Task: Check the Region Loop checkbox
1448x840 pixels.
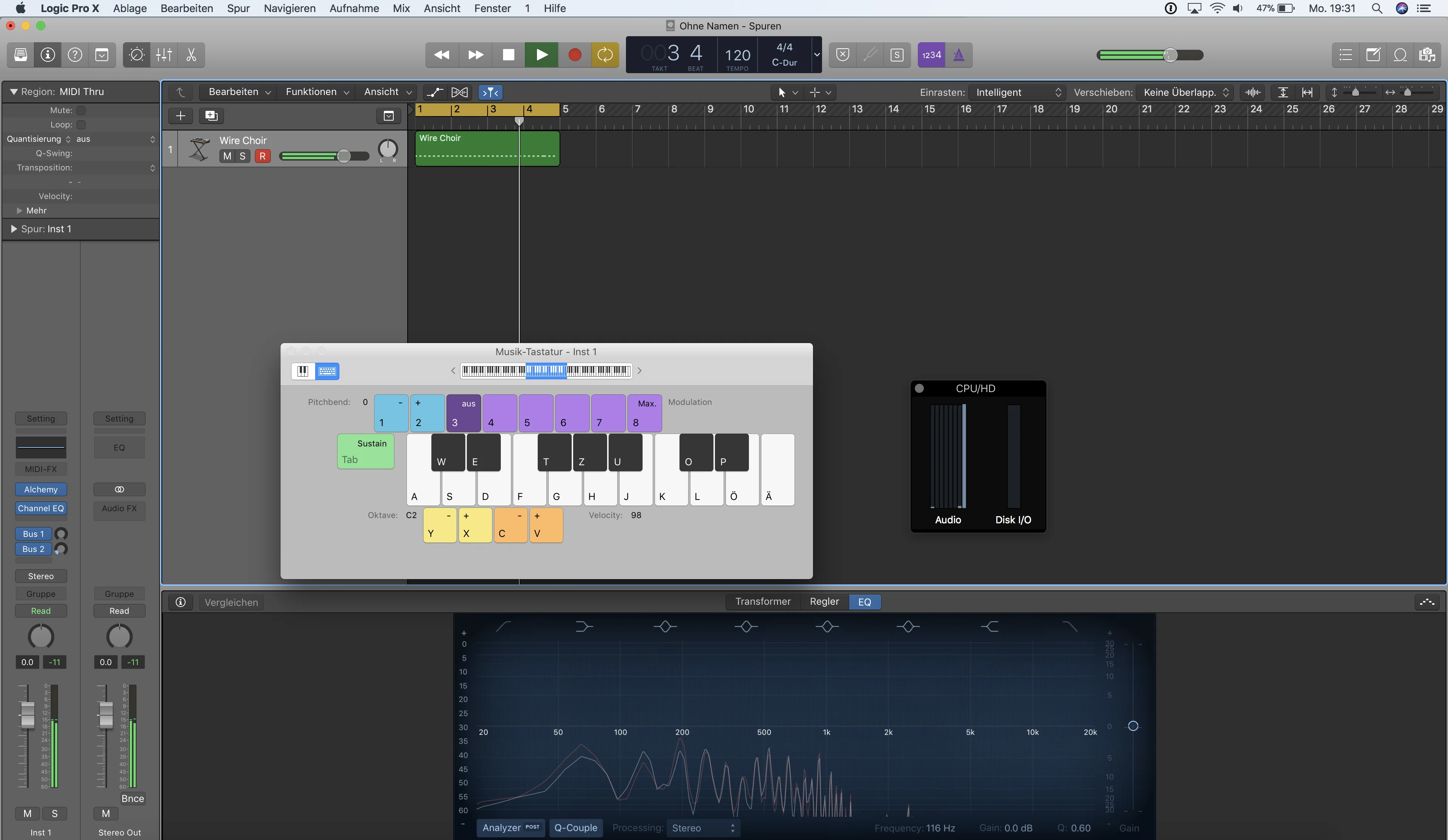Action: (x=81, y=125)
